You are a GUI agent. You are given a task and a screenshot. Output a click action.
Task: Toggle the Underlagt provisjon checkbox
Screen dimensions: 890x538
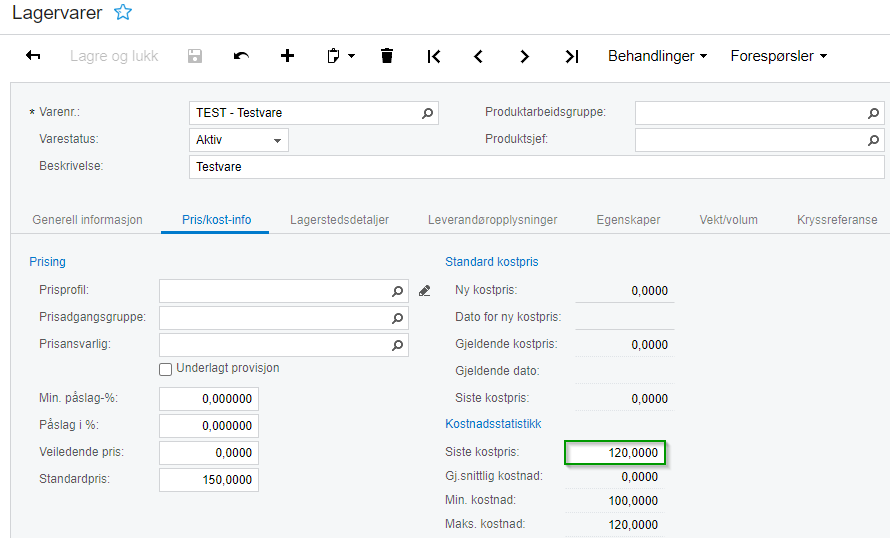pyautogui.click(x=166, y=369)
